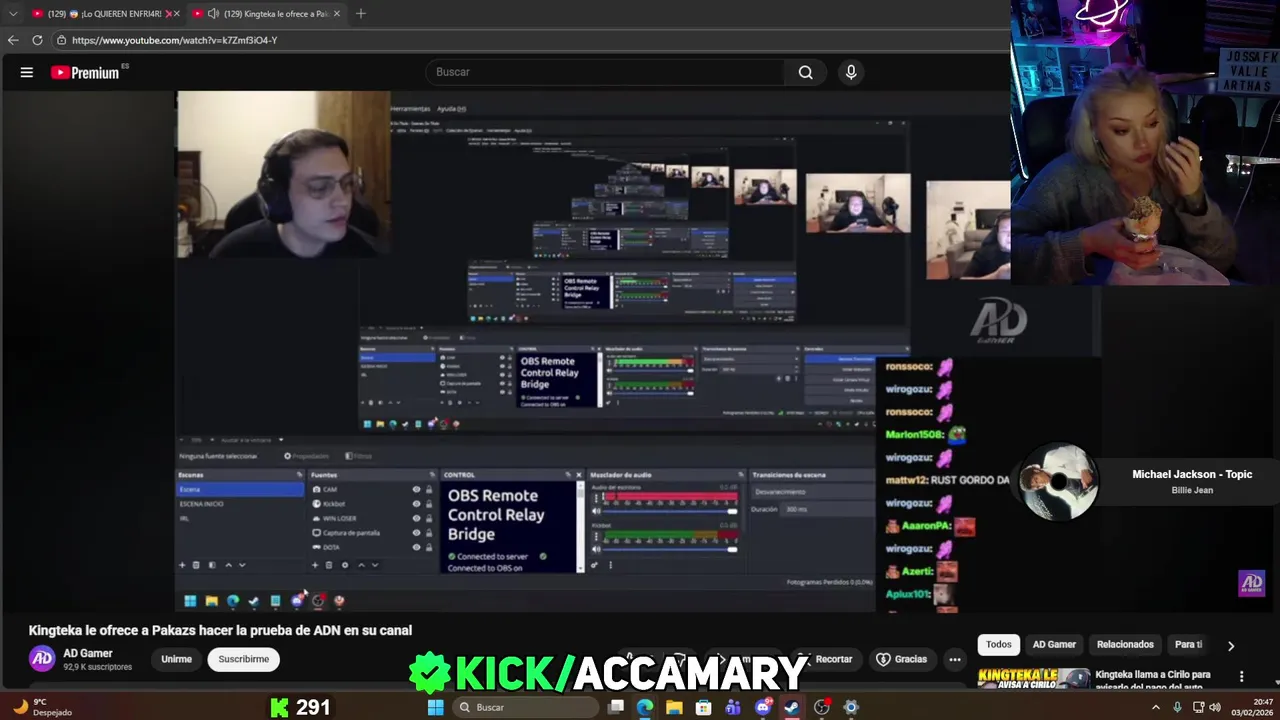This screenshot has width=1280, height=720.
Task: Open the Desvanecimiento transition dropdown
Action: tap(812, 491)
